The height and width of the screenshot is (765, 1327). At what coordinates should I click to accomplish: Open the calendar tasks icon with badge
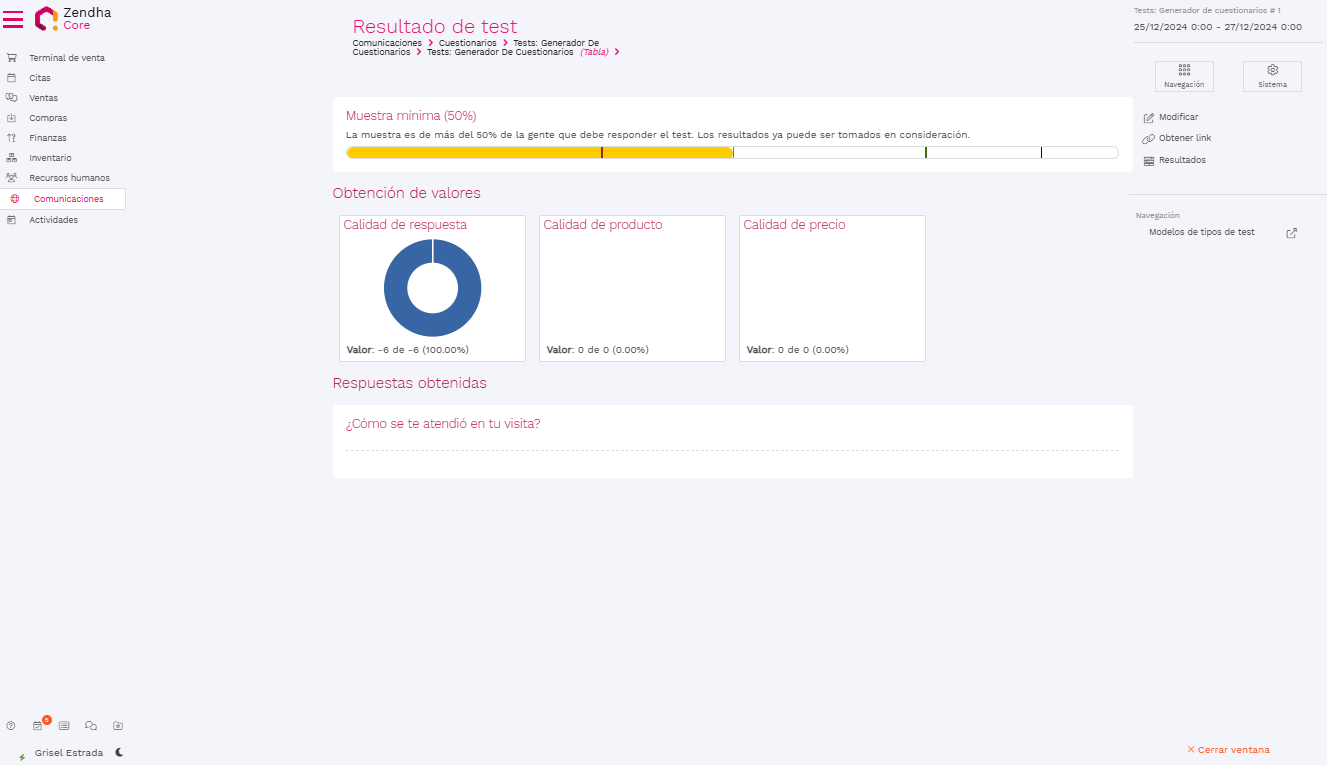point(38,726)
